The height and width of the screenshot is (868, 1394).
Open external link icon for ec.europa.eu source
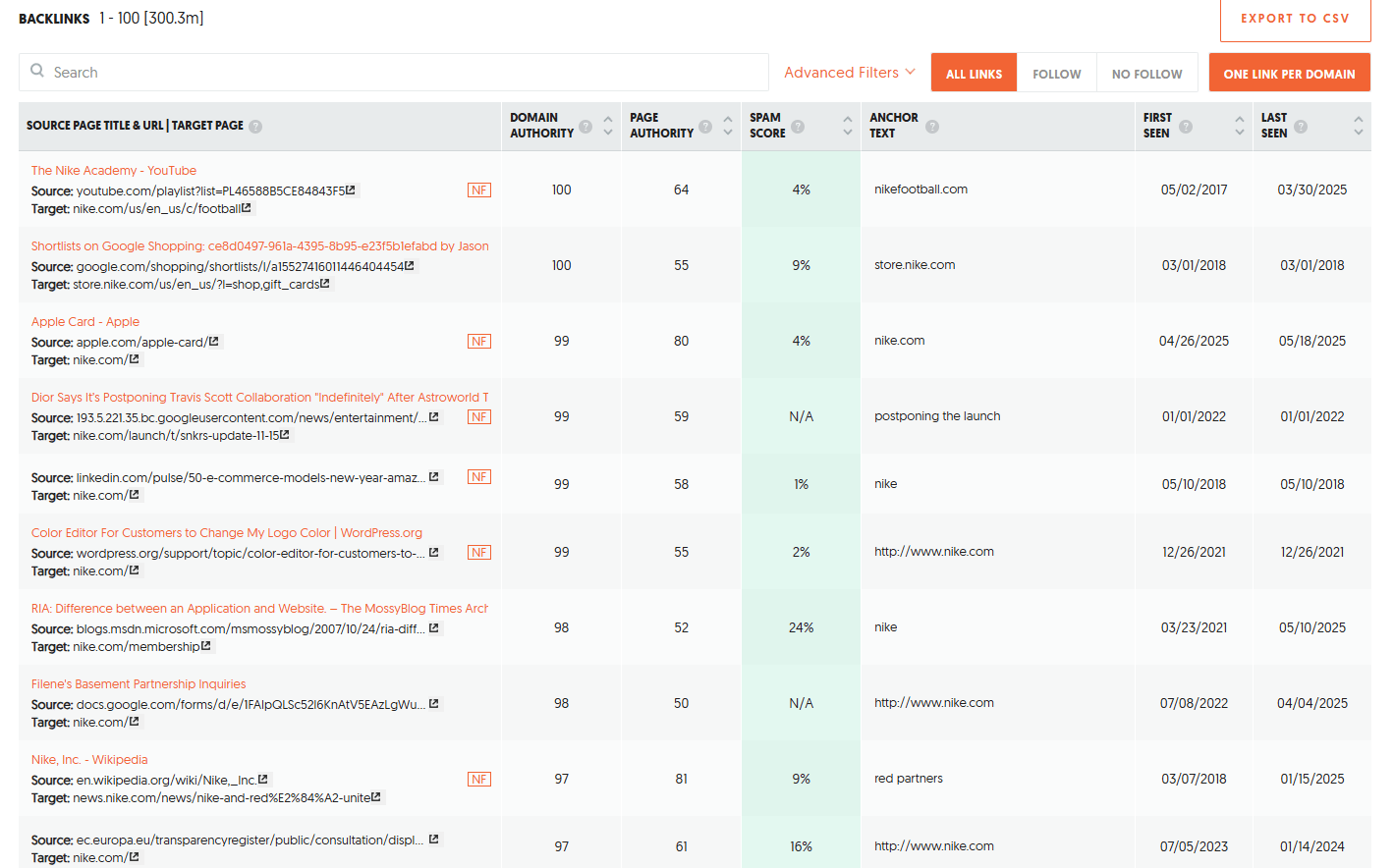tap(434, 840)
